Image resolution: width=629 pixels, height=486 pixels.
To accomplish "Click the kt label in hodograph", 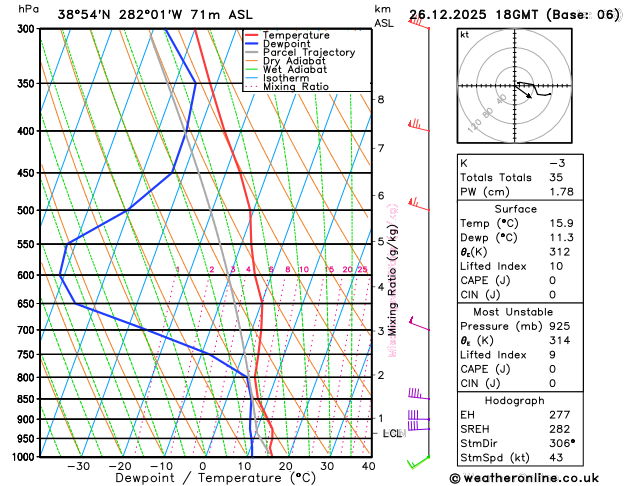I will [x=465, y=35].
